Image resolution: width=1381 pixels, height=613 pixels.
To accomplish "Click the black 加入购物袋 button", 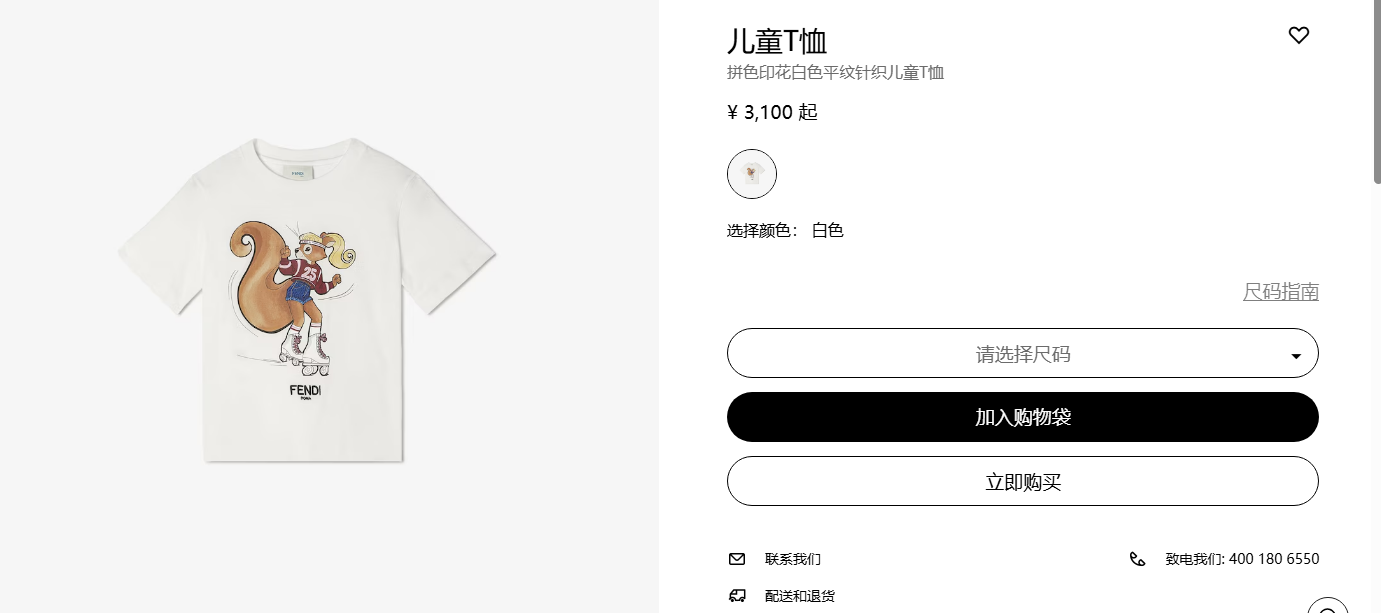I will 1022,417.
